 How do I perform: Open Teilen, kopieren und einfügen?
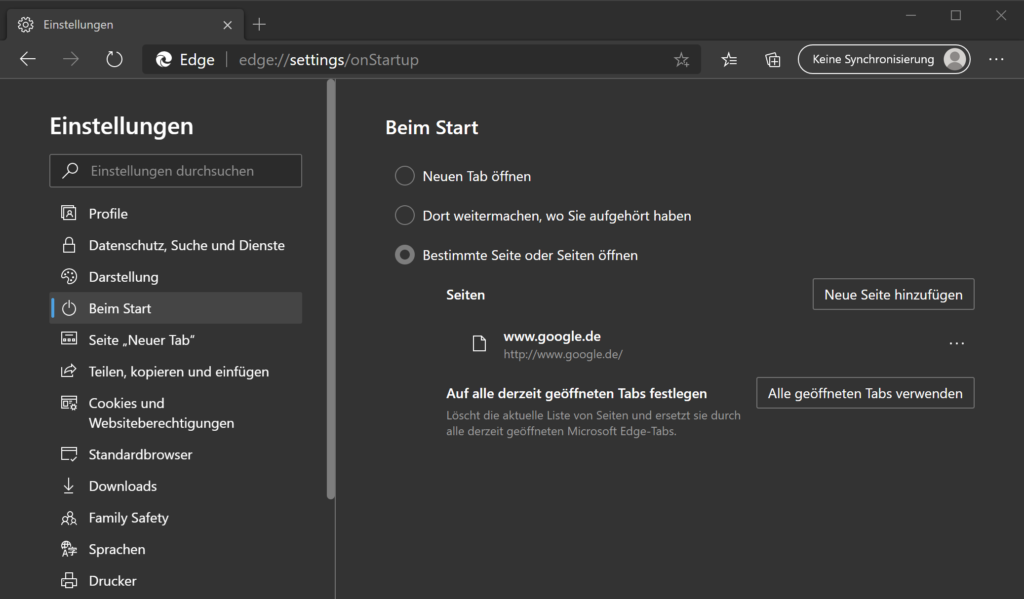[176, 372]
